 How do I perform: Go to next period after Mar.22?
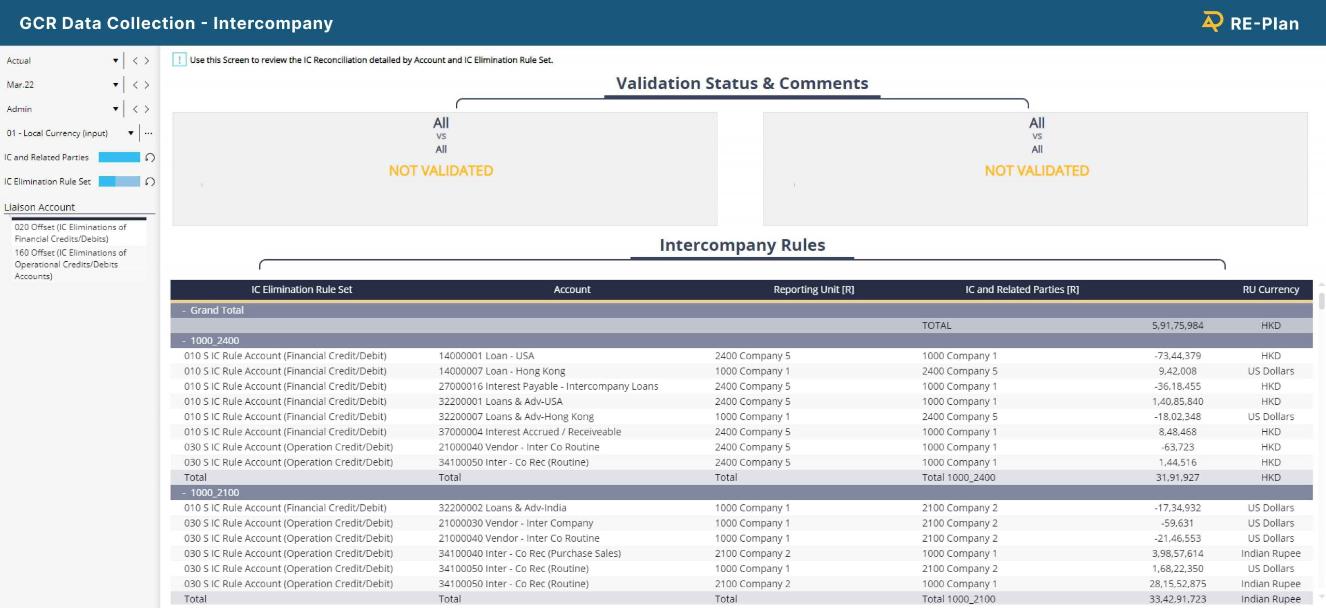click(x=147, y=85)
